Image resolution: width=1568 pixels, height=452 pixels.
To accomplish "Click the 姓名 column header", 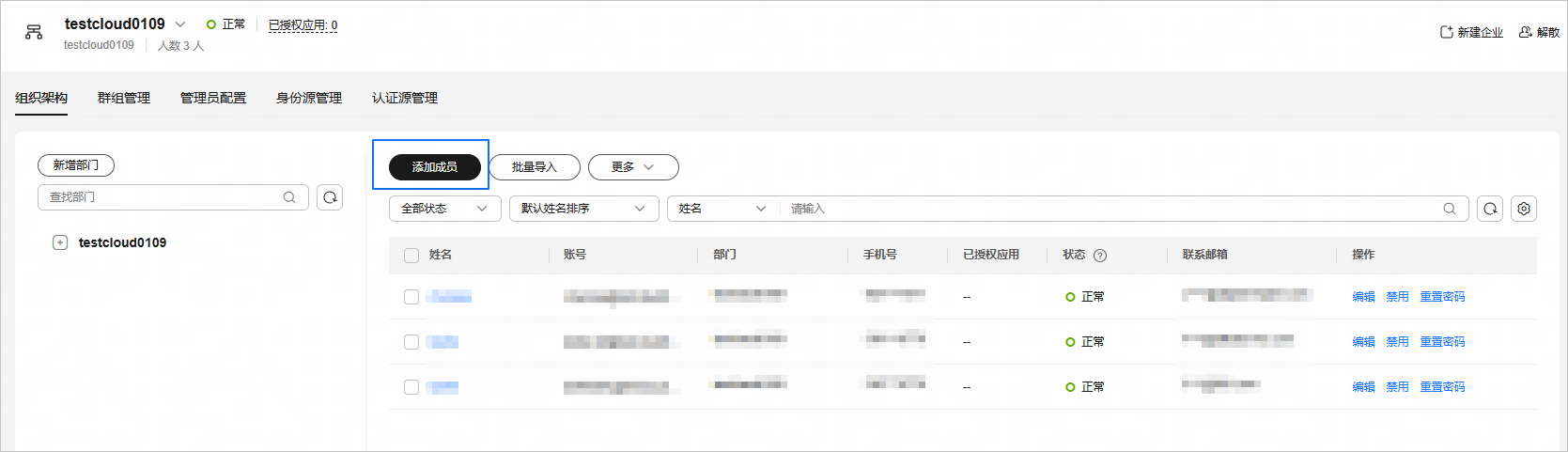I will pos(441,255).
